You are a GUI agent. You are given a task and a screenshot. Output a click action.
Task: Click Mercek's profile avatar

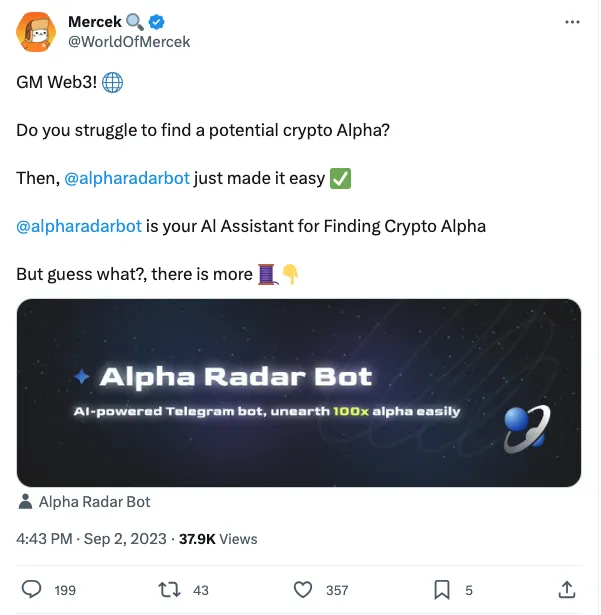tap(36, 33)
